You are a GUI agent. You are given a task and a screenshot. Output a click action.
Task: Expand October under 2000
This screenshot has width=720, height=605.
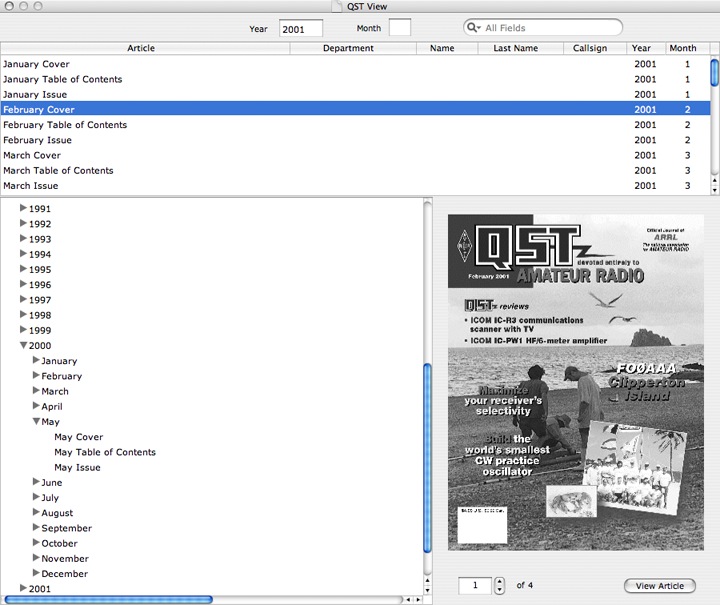36,542
